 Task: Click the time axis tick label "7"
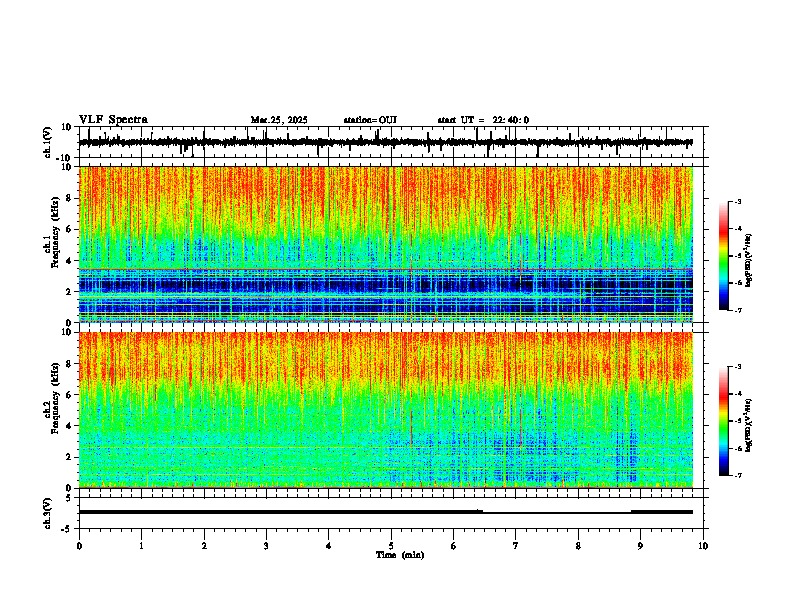(x=516, y=546)
